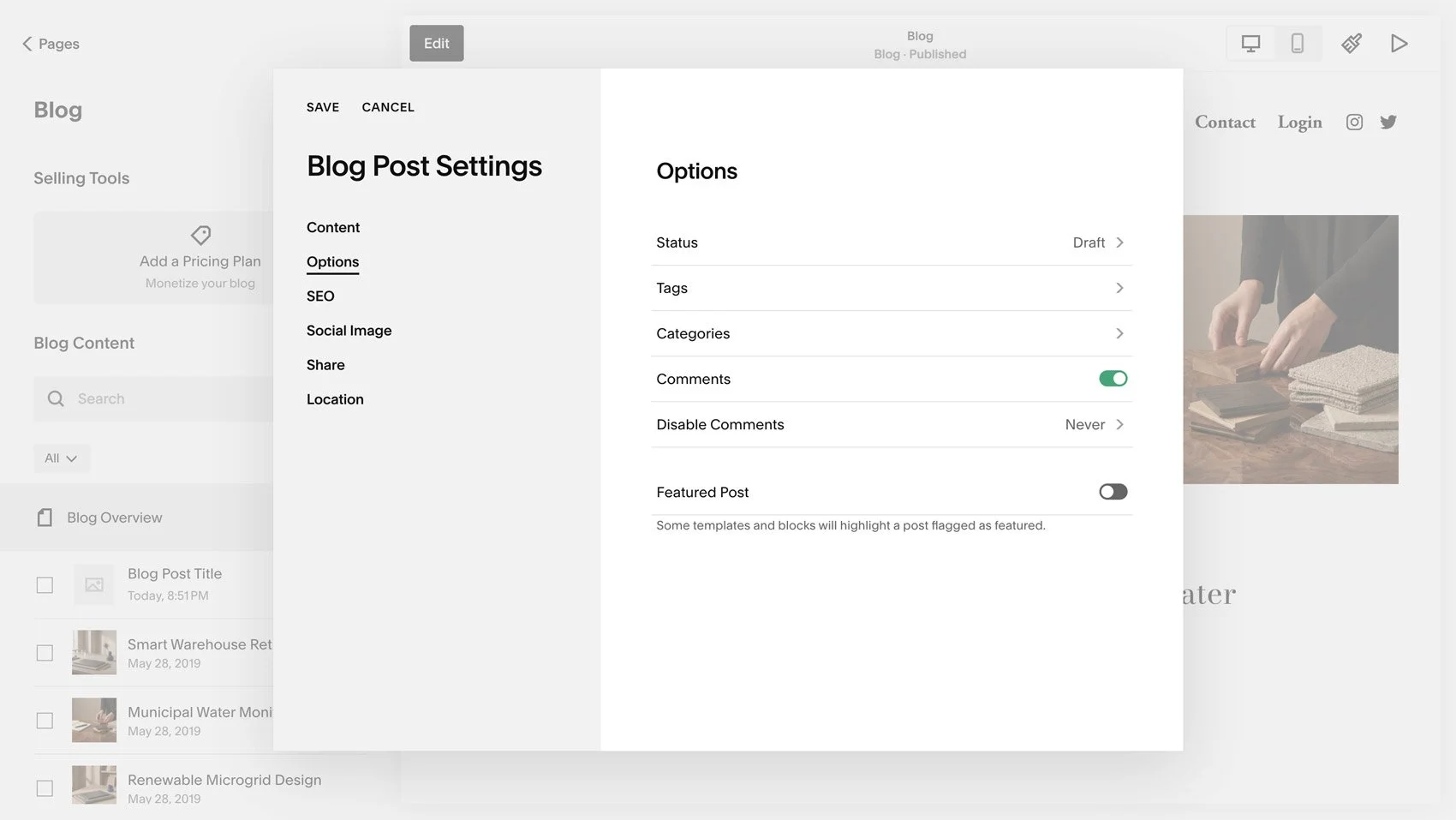The width and height of the screenshot is (1456, 820).
Task: Select the Content settings tab
Action: tap(333, 227)
